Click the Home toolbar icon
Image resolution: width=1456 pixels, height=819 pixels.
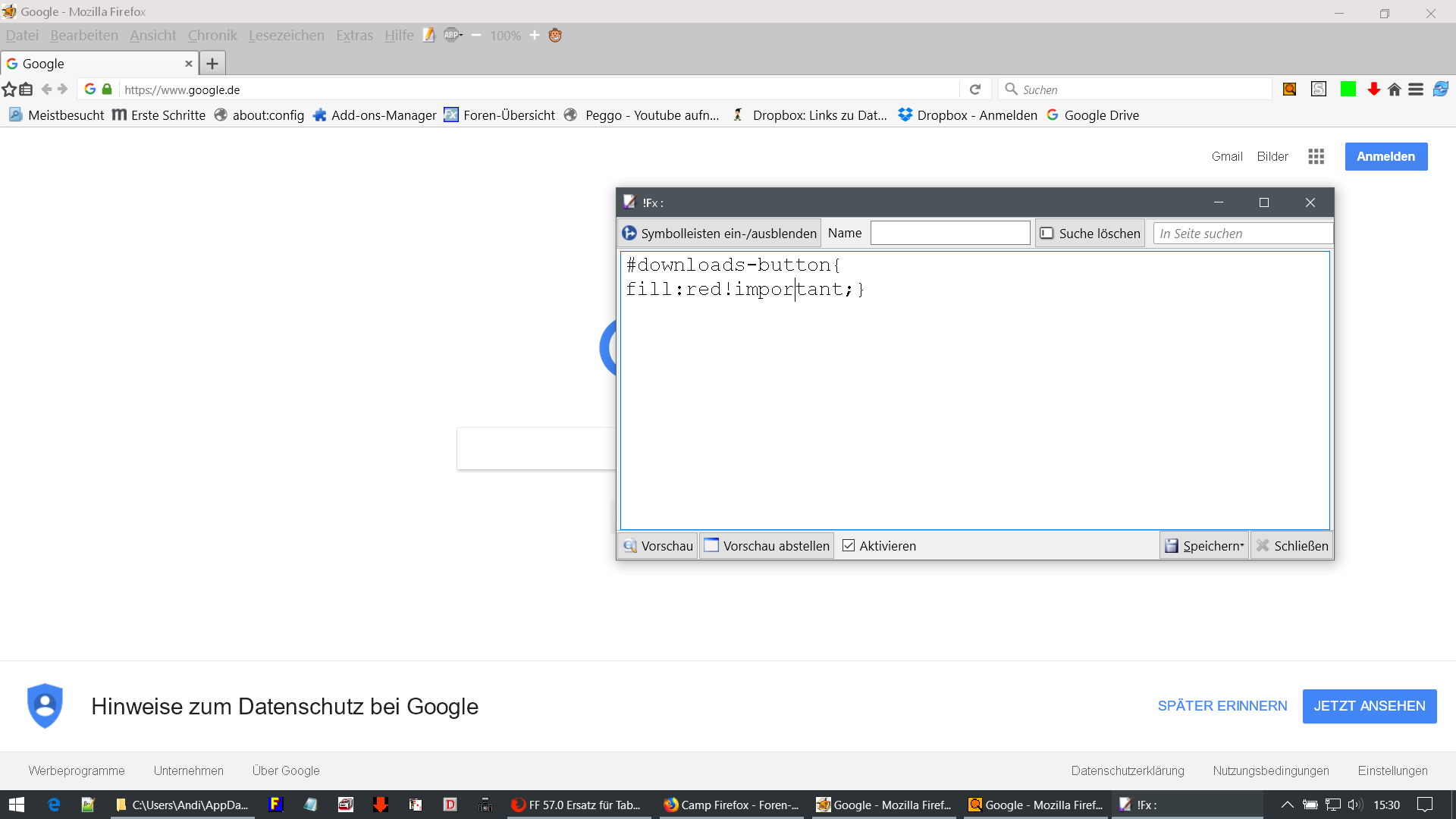1395,89
